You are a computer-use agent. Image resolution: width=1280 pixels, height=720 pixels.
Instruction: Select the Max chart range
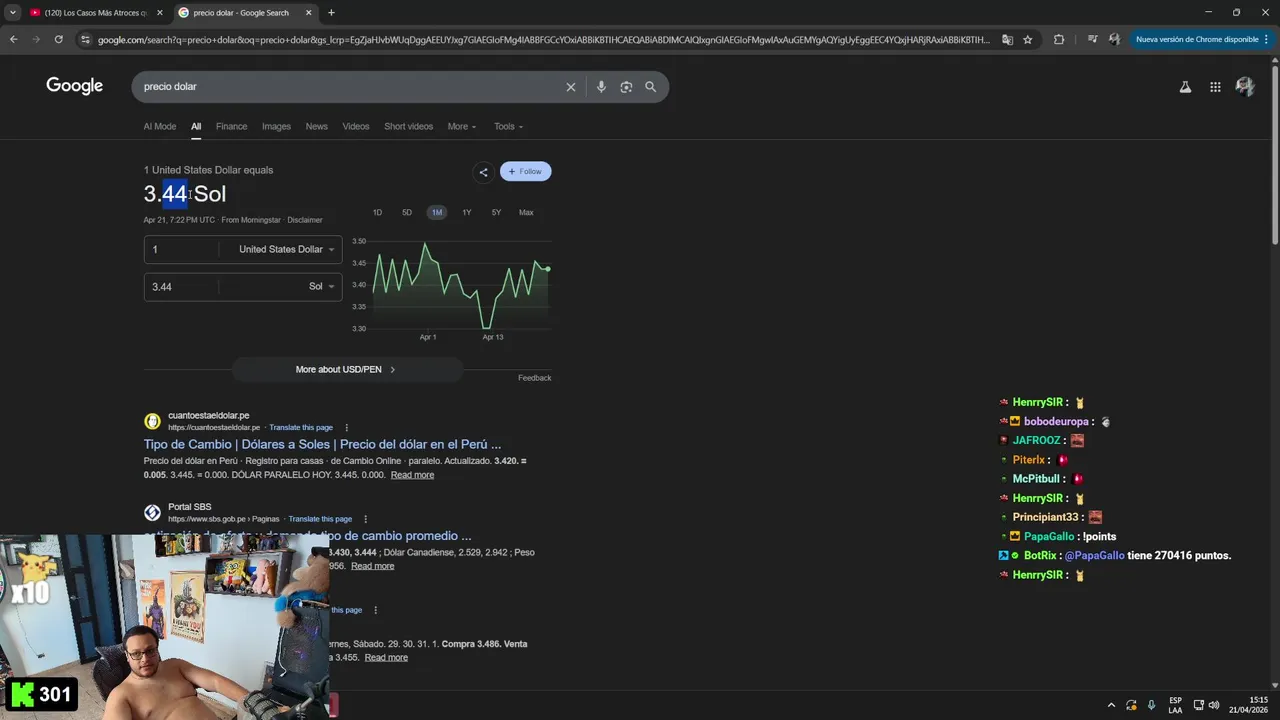coord(526,212)
